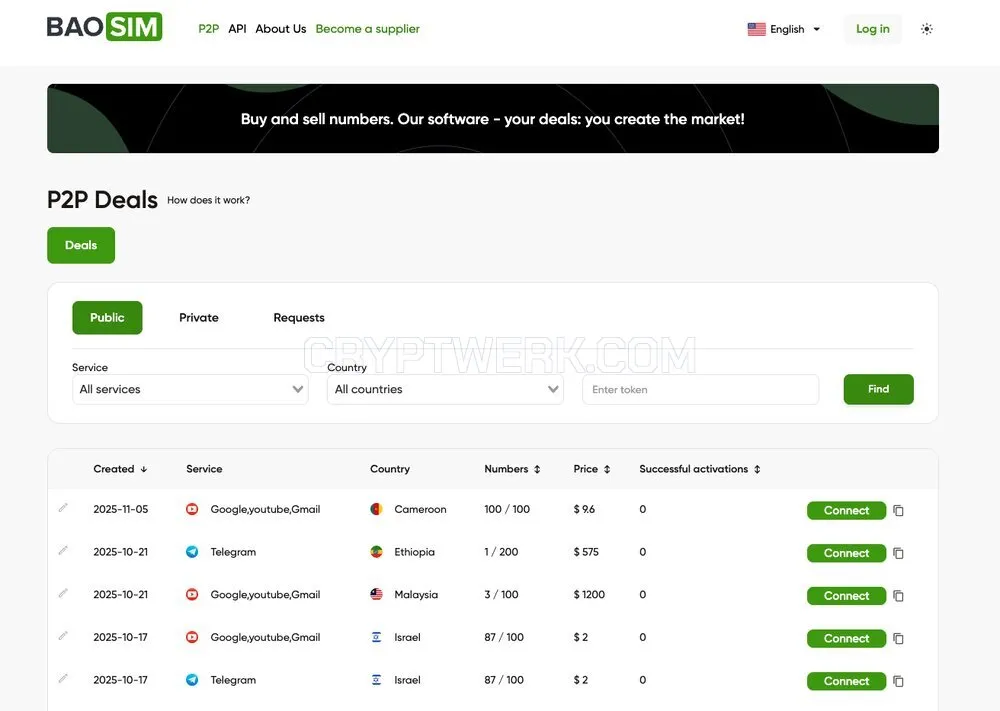Click edit pencil for the Ethiopia deal

tap(63, 550)
